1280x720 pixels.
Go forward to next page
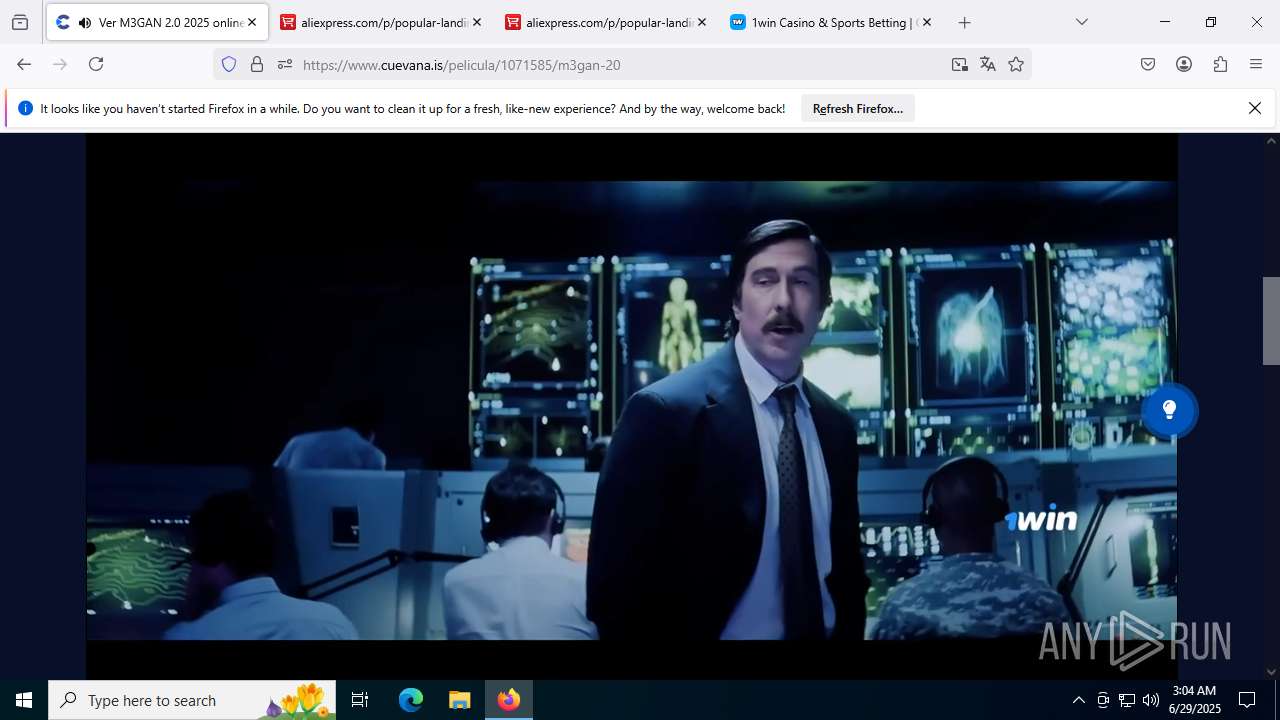[60, 64]
